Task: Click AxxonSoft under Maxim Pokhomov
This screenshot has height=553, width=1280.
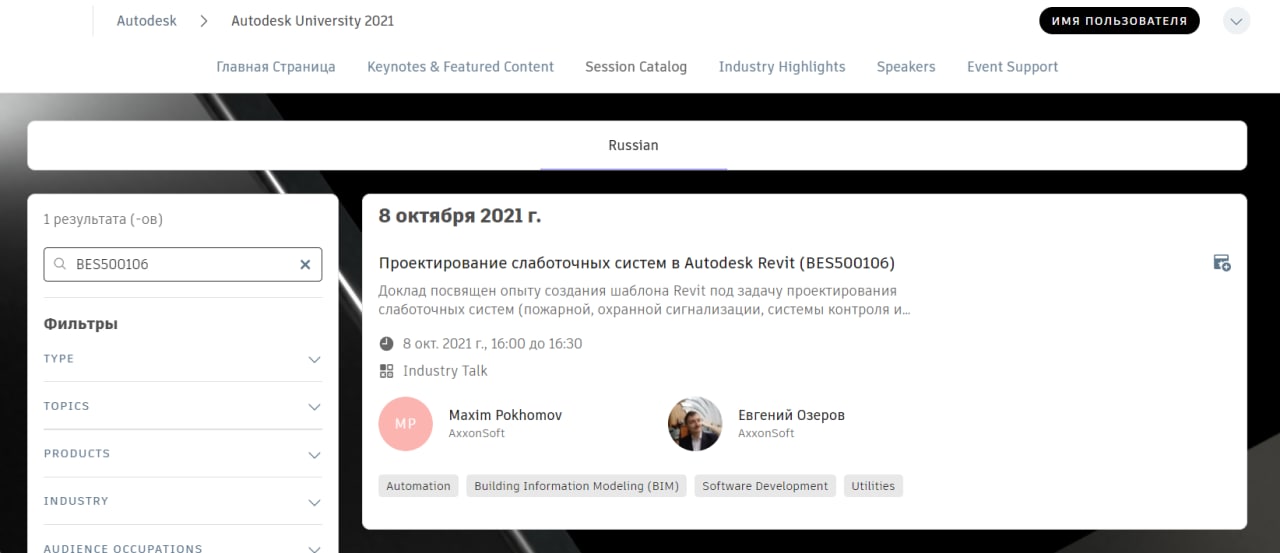Action: tap(477, 433)
